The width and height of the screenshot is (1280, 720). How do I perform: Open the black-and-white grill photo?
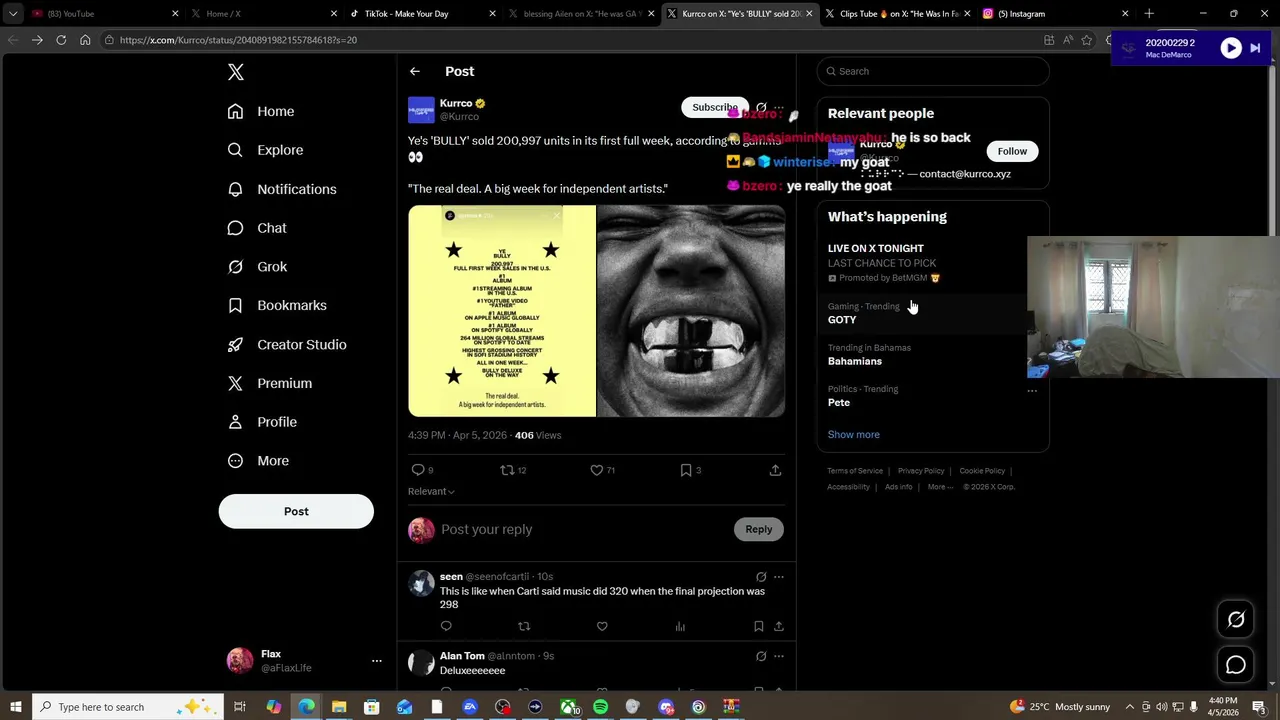pyautogui.click(x=691, y=311)
